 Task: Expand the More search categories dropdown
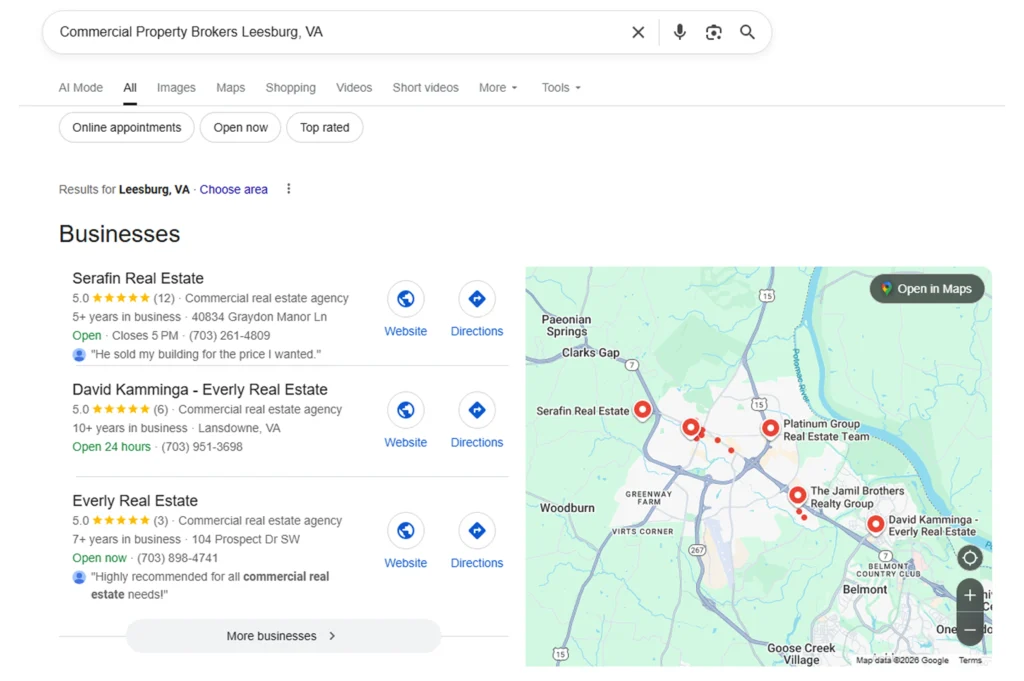click(498, 88)
